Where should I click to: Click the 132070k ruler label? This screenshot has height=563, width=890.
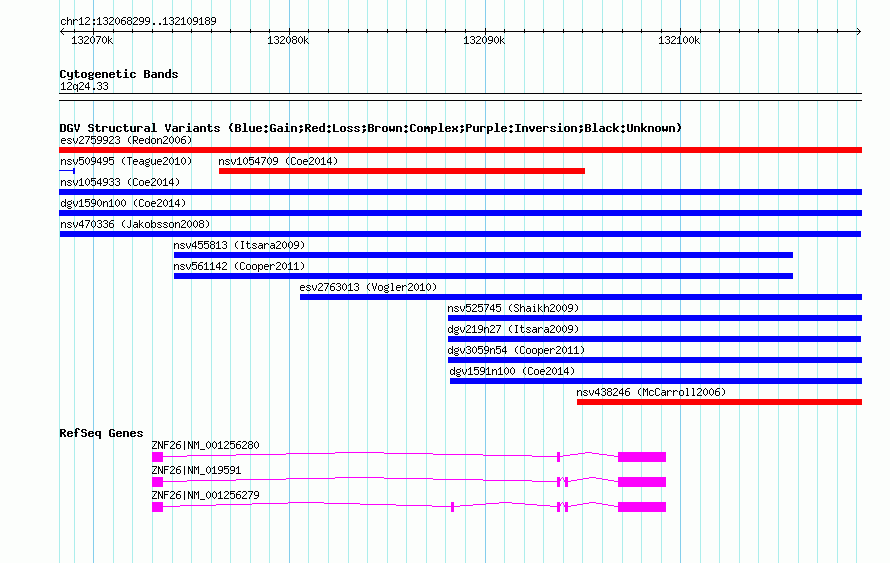click(x=92, y=40)
